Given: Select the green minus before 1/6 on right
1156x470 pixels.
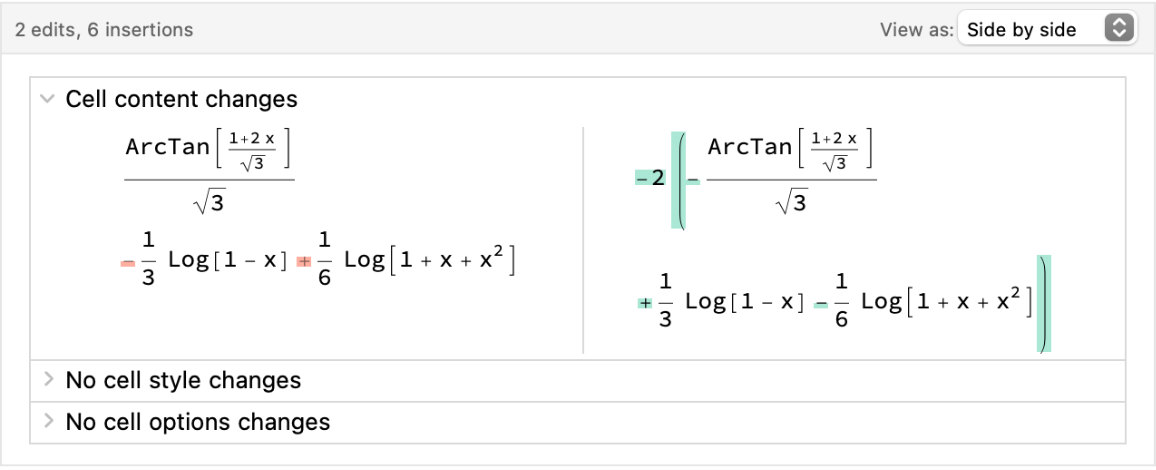Looking at the screenshot, I should (x=820, y=303).
